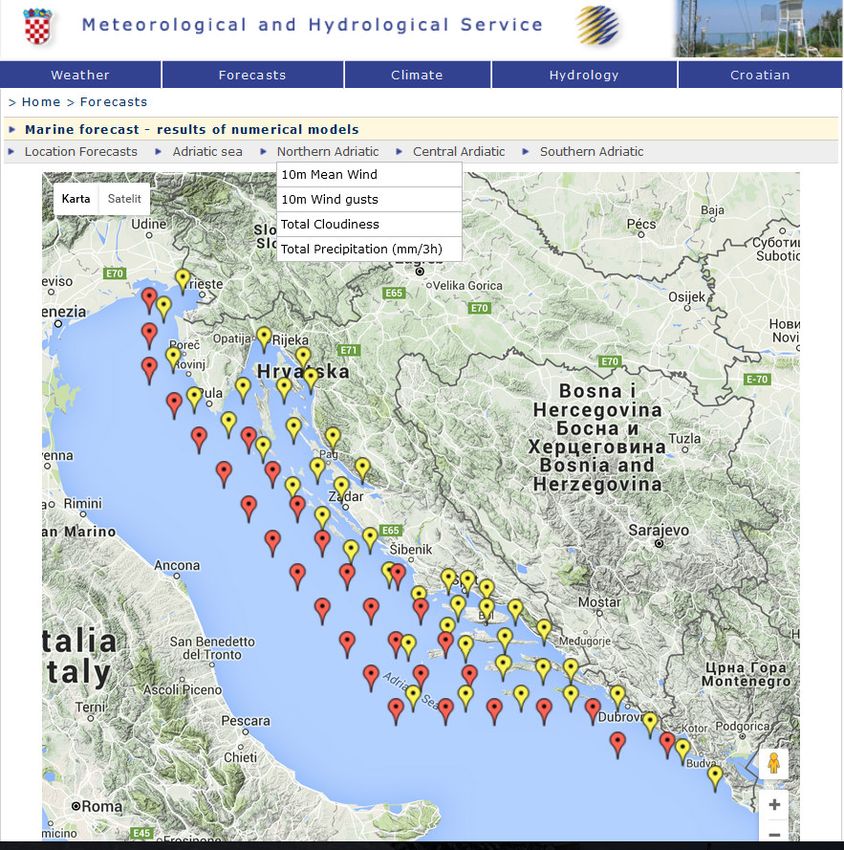
Task: Open Location Forecasts link
Action: coord(81,152)
